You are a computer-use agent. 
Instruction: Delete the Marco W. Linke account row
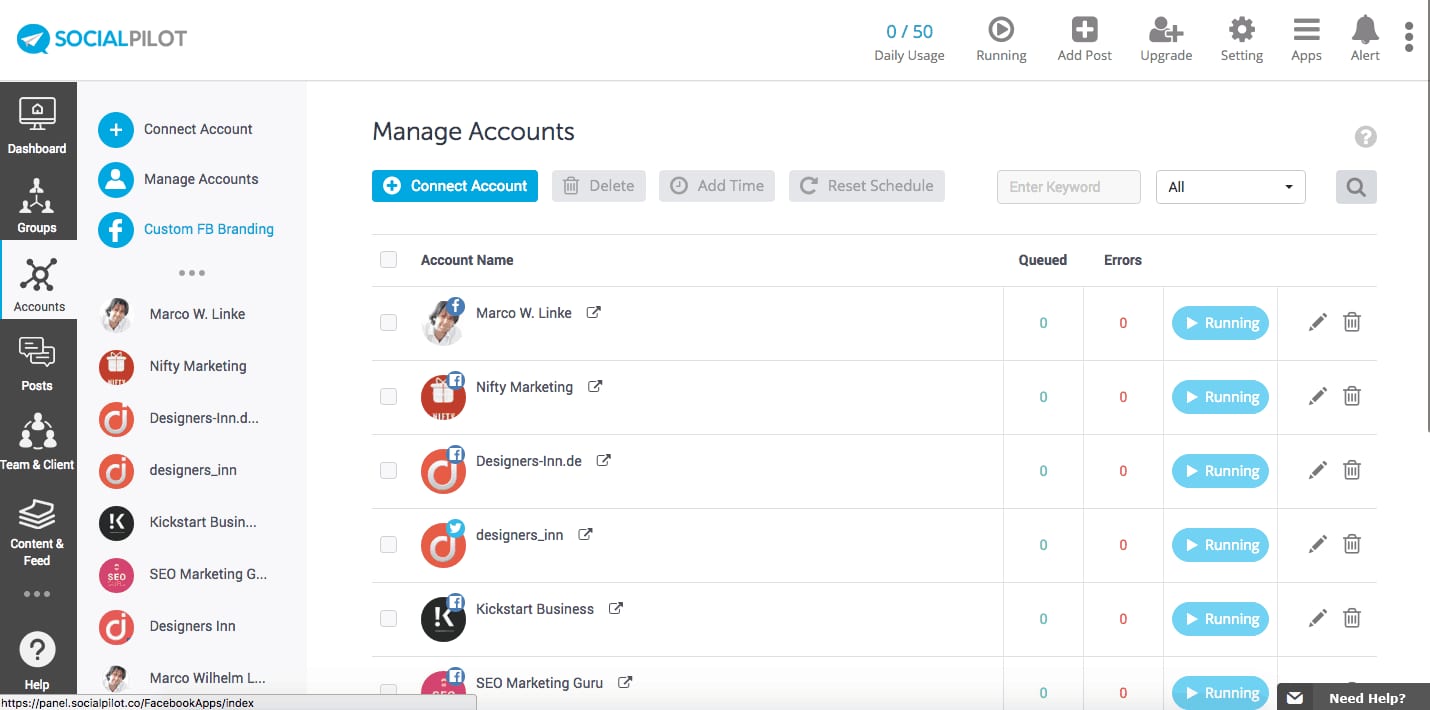(x=1352, y=322)
